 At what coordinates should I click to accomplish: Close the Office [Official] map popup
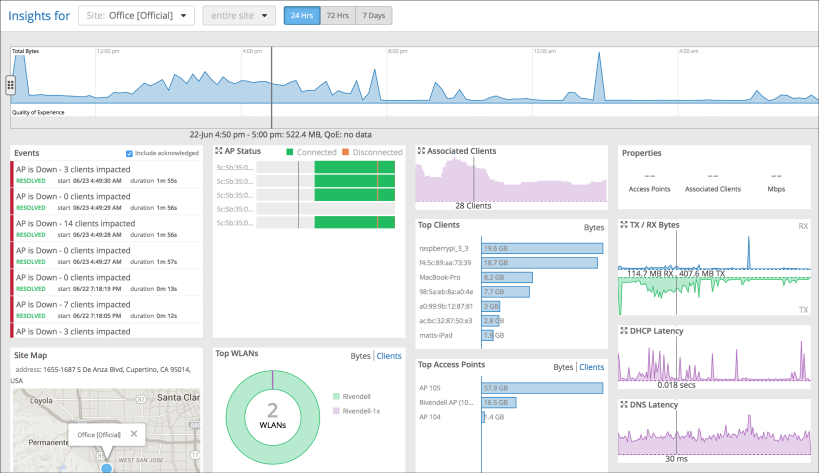134,433
